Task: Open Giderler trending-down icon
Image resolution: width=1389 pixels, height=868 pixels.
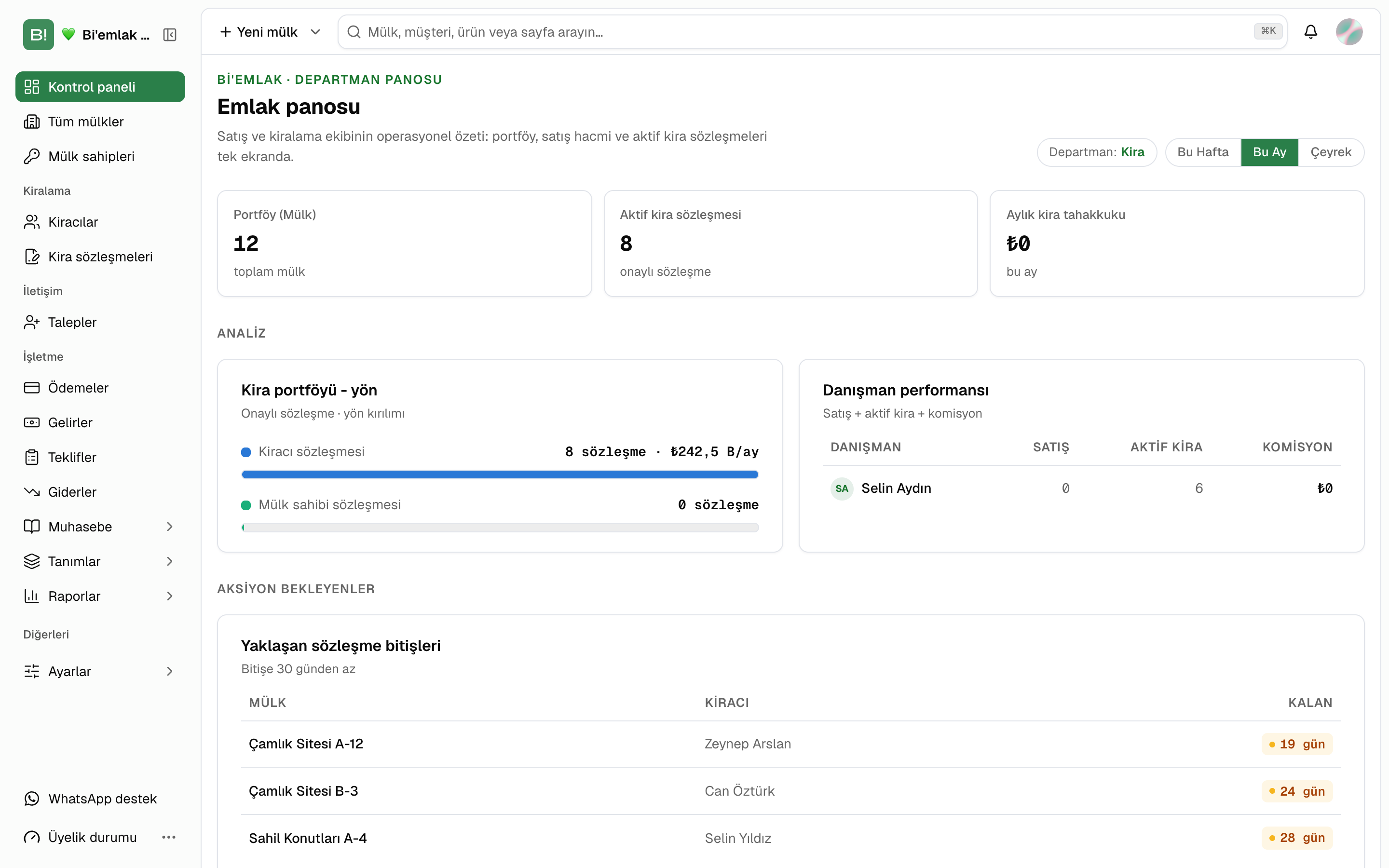Action: coord(31,492)
